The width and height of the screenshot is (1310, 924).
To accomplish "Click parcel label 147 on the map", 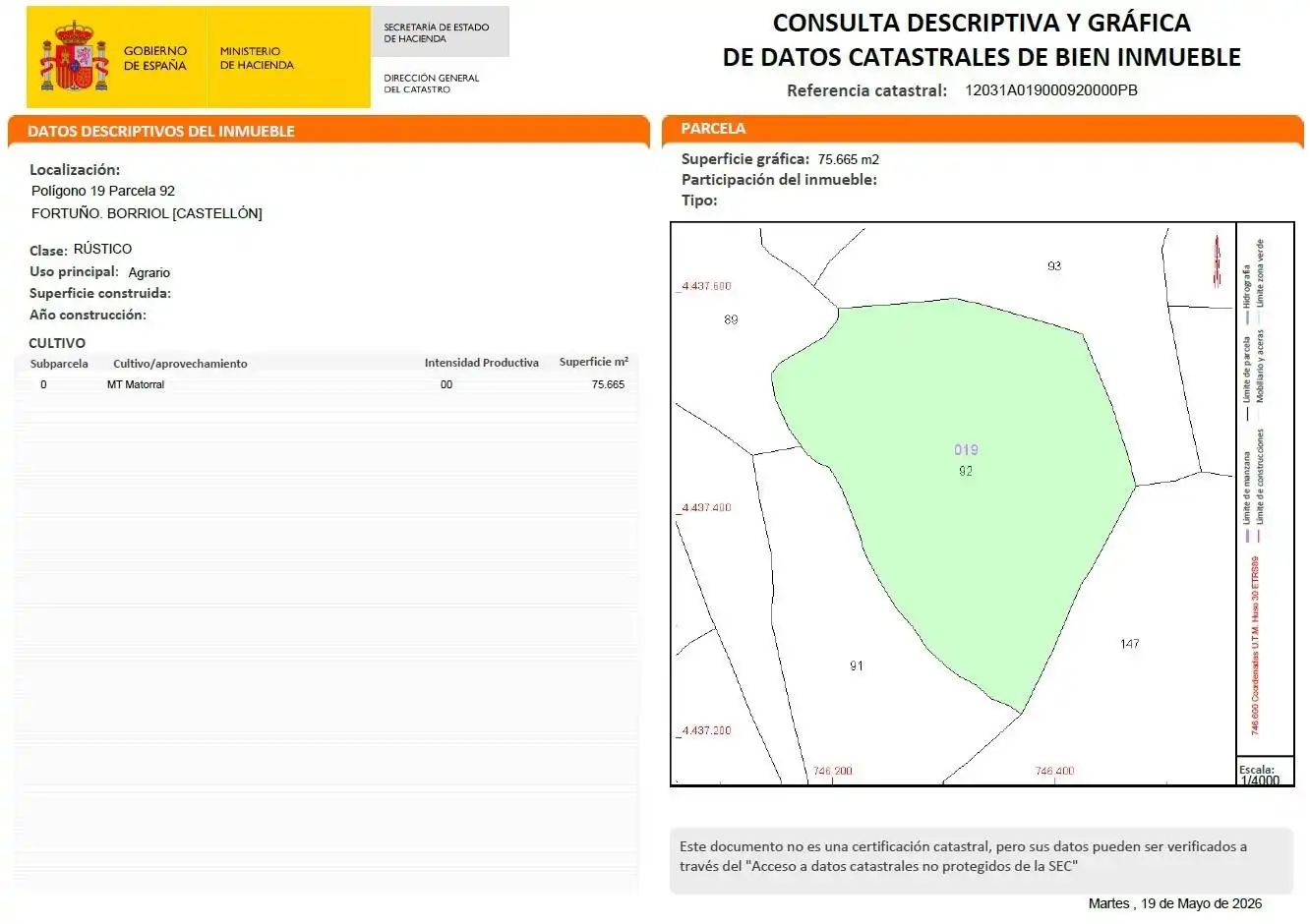I will tap(1130, 644).
